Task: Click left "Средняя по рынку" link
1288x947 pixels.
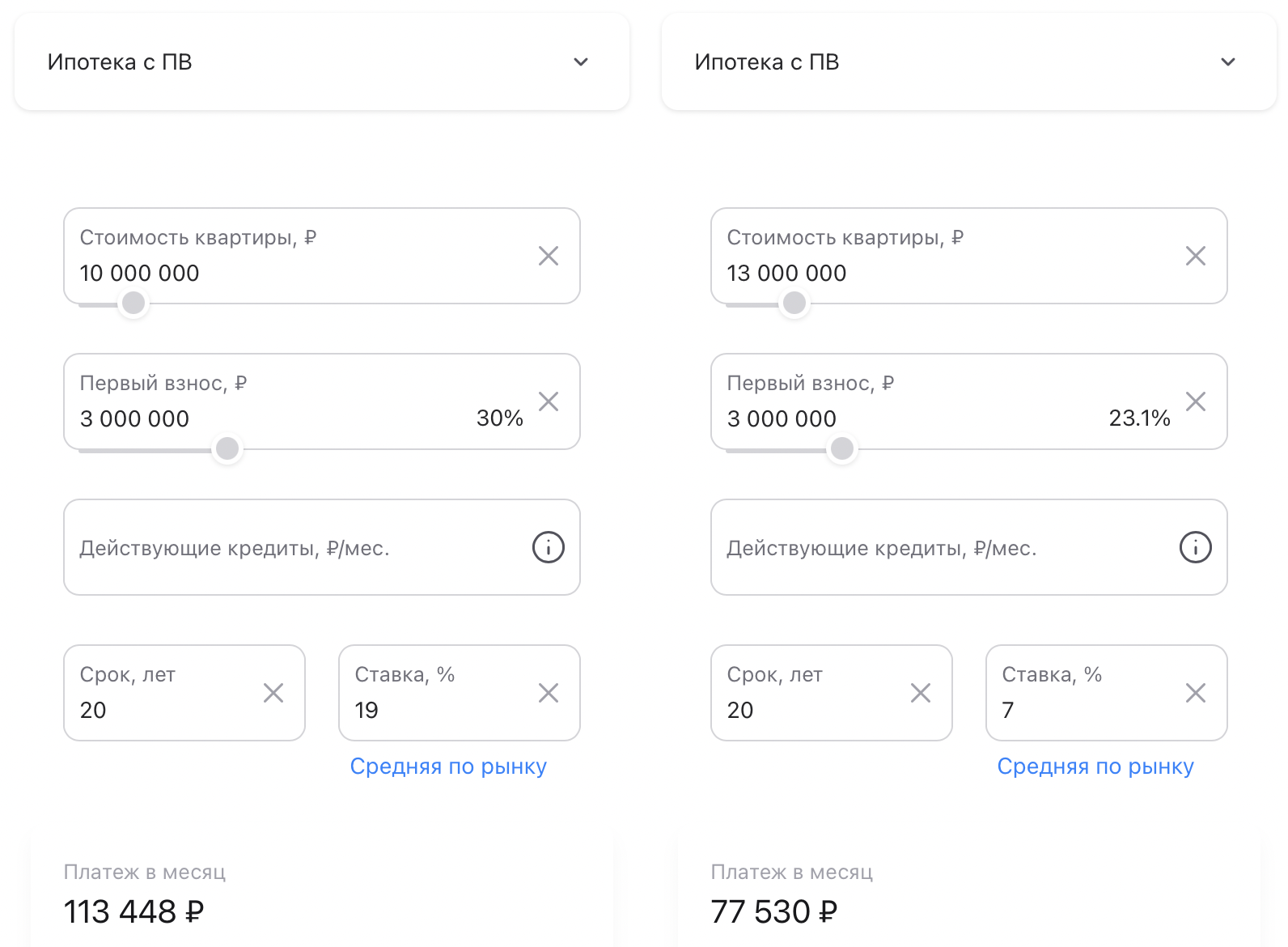Action: (x=448, y=767)
